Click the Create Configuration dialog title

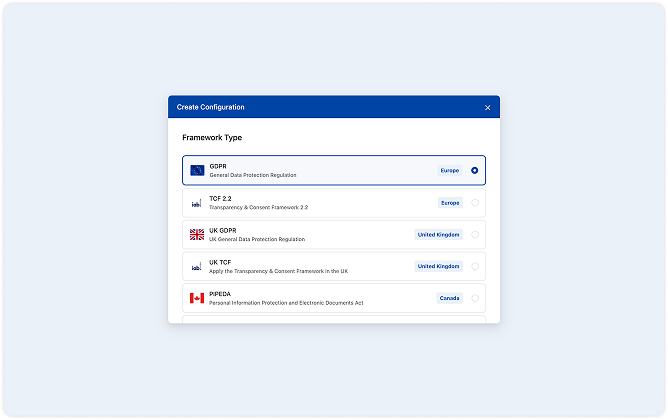pos(210,107)
